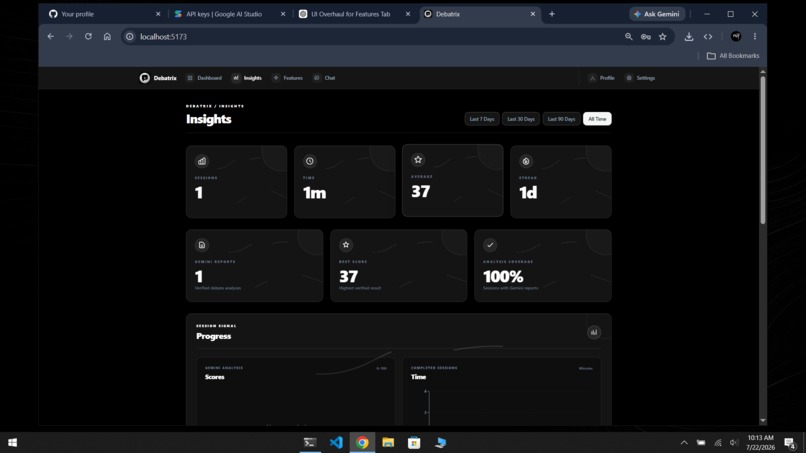Click the Sessions with Gemini reports caption
Viewport: 806px width, 453px height.
[x=510, y=288]
